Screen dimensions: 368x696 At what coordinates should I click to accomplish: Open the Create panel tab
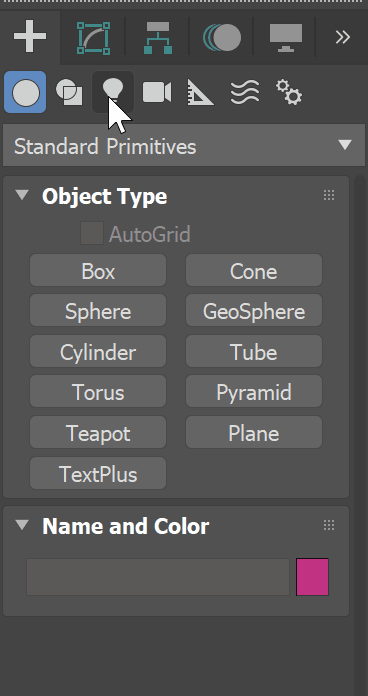(x=30, y=37)
